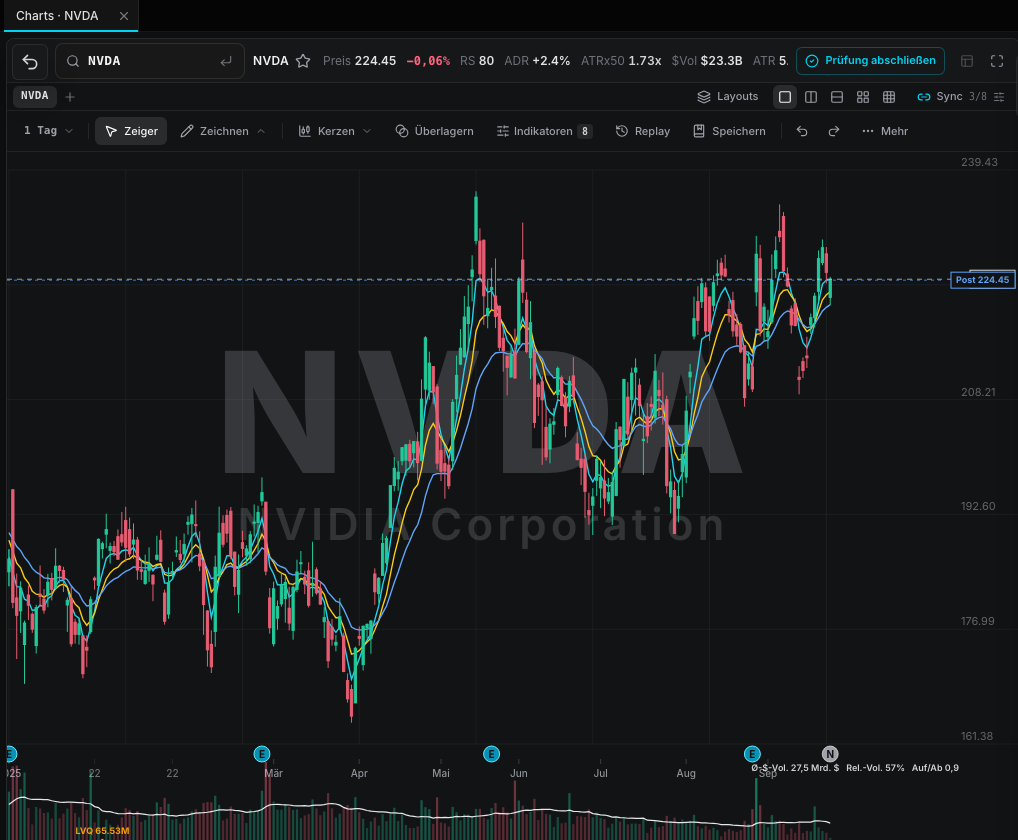
Task: Select the NVDA chart tab chip
Action: pos(34,96)
